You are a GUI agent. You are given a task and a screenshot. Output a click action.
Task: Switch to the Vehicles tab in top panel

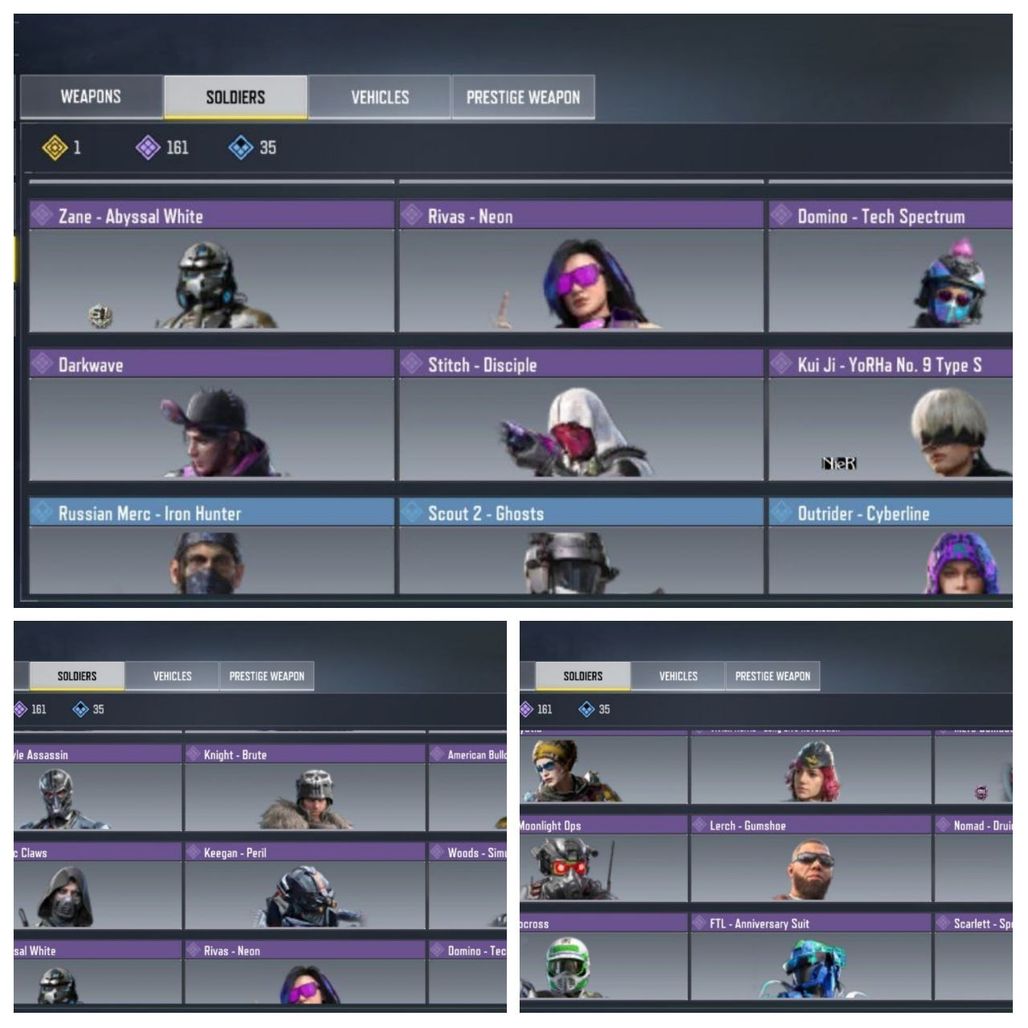[x=380, y=97]
